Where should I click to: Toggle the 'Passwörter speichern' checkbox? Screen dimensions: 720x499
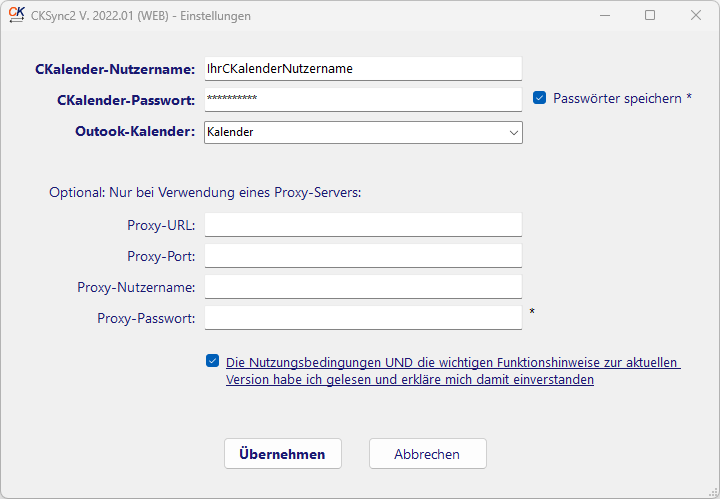tap(539, 98)
